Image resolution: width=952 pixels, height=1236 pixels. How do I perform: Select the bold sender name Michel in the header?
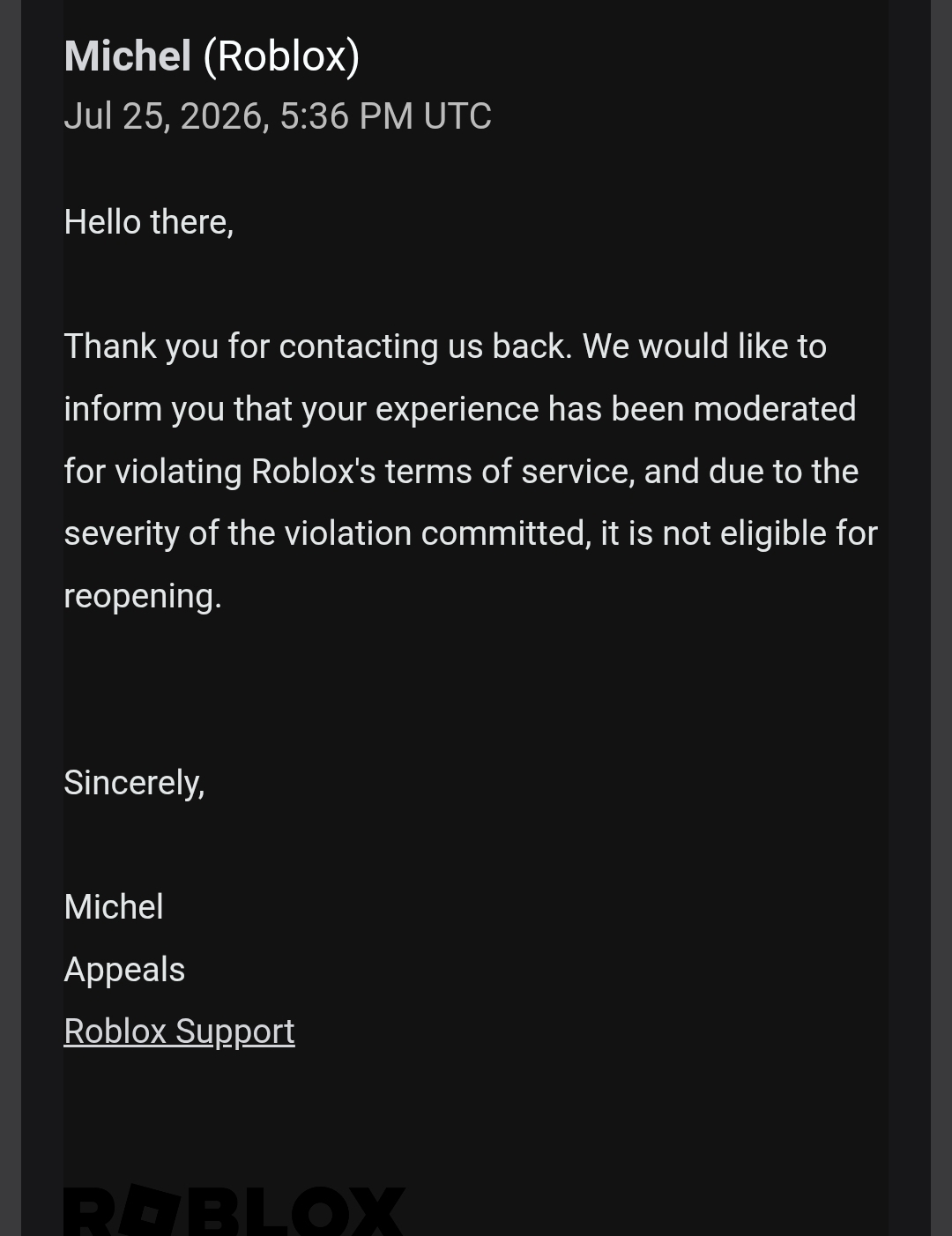[128, 56]
